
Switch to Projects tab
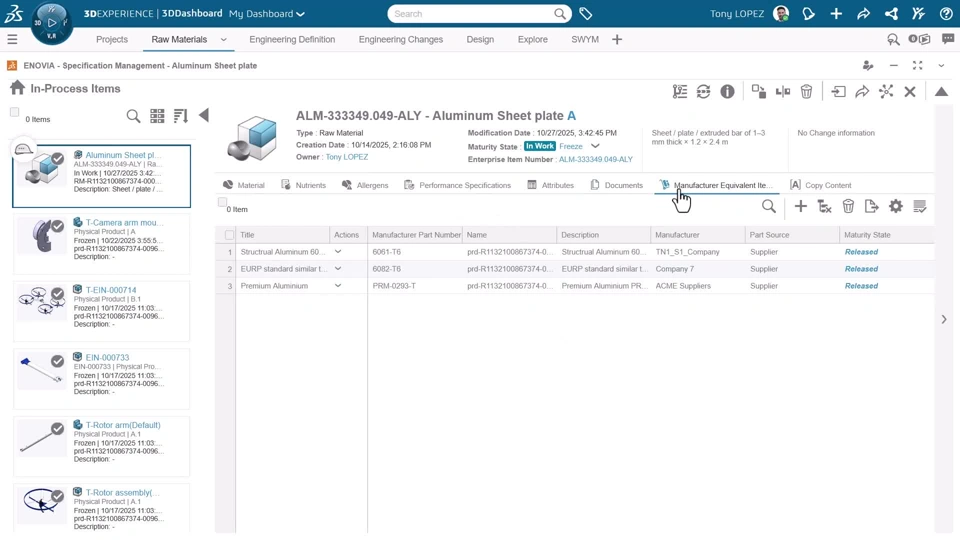[112, 39]
